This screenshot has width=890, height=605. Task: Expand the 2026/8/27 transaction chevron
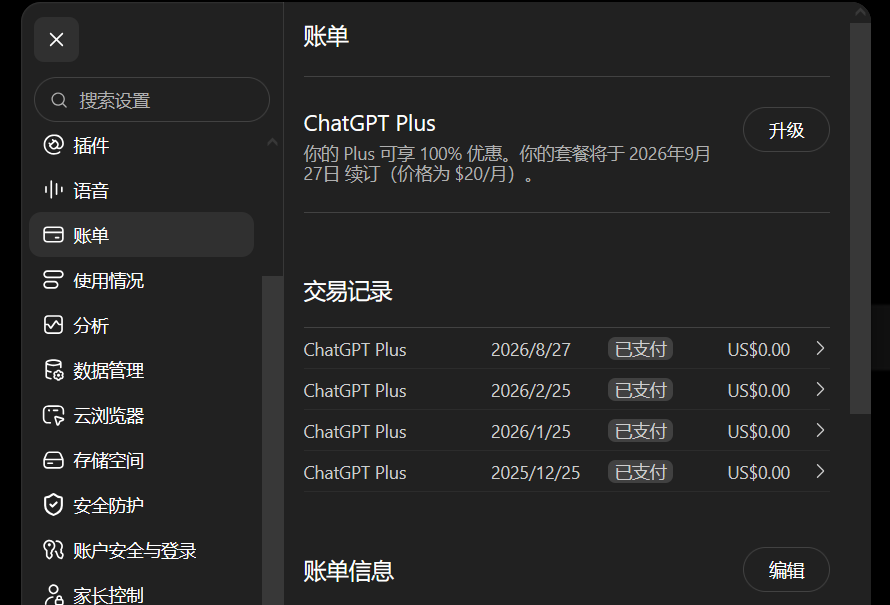click(820, 348)
